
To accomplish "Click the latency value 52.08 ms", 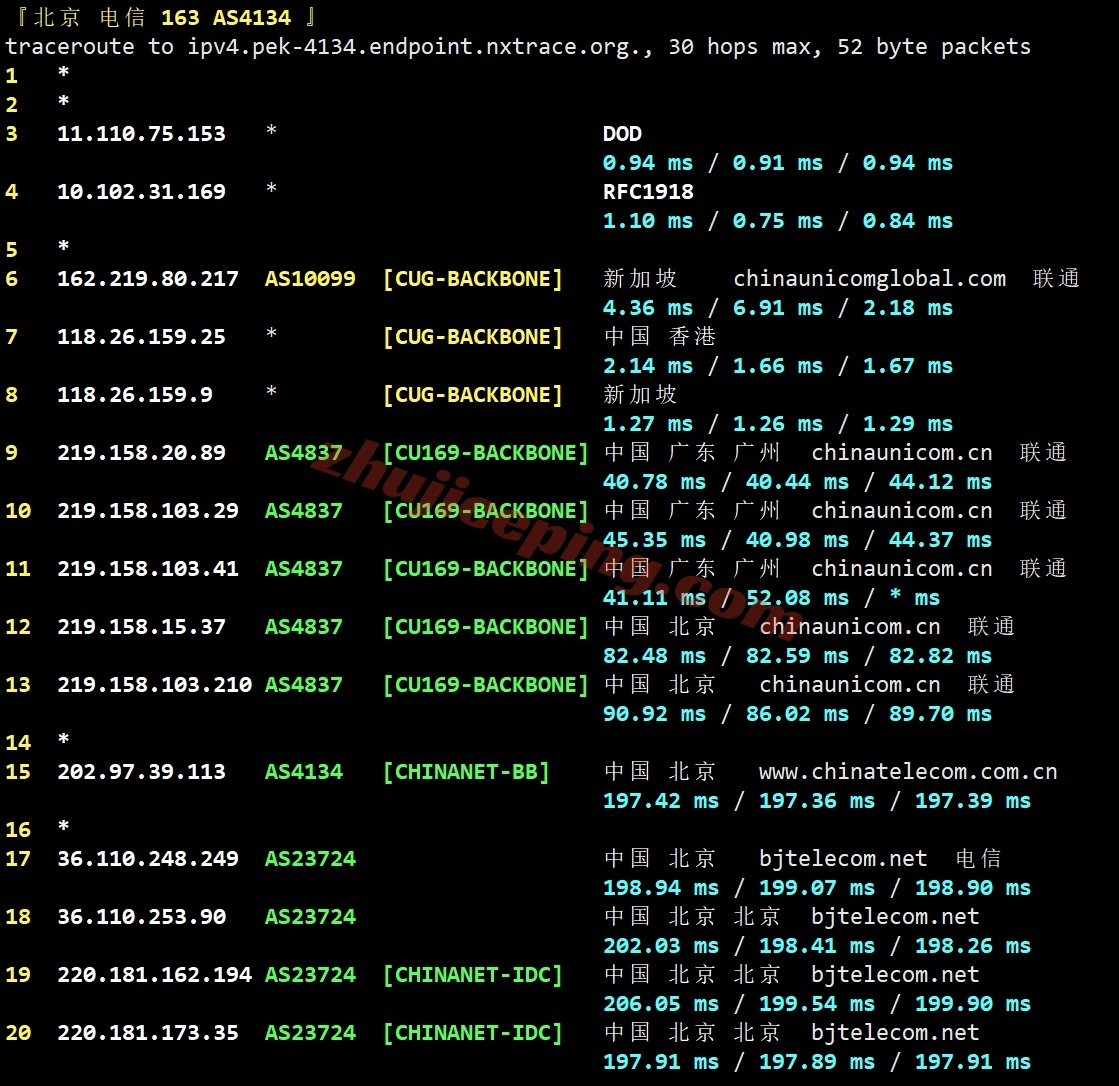I will coord(798,598).
